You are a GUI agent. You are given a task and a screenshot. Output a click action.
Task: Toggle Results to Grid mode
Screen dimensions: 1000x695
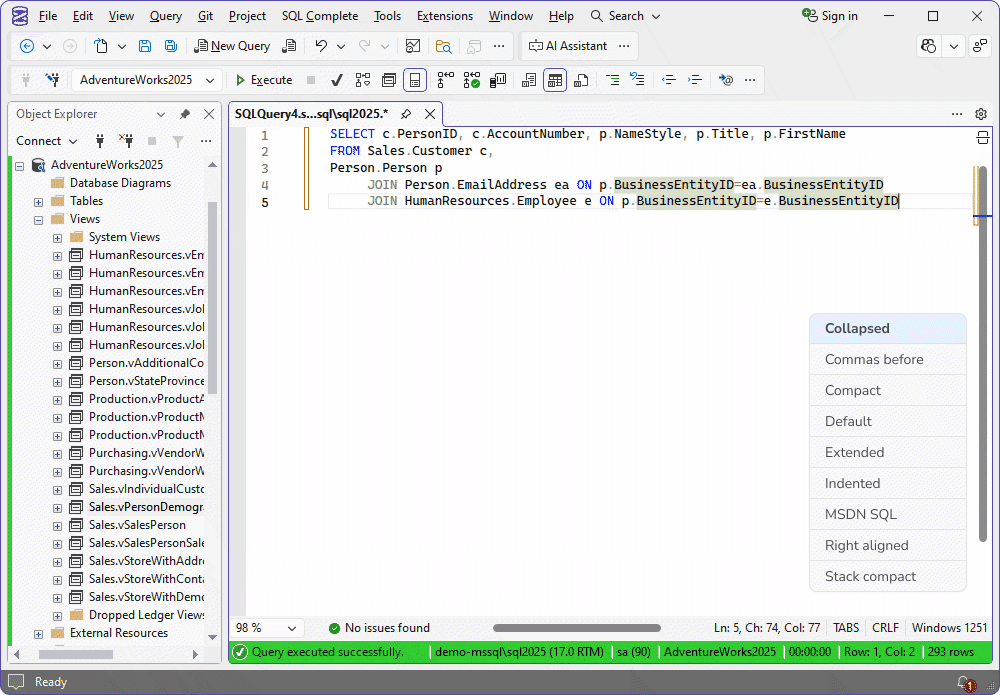pos(555,80)
